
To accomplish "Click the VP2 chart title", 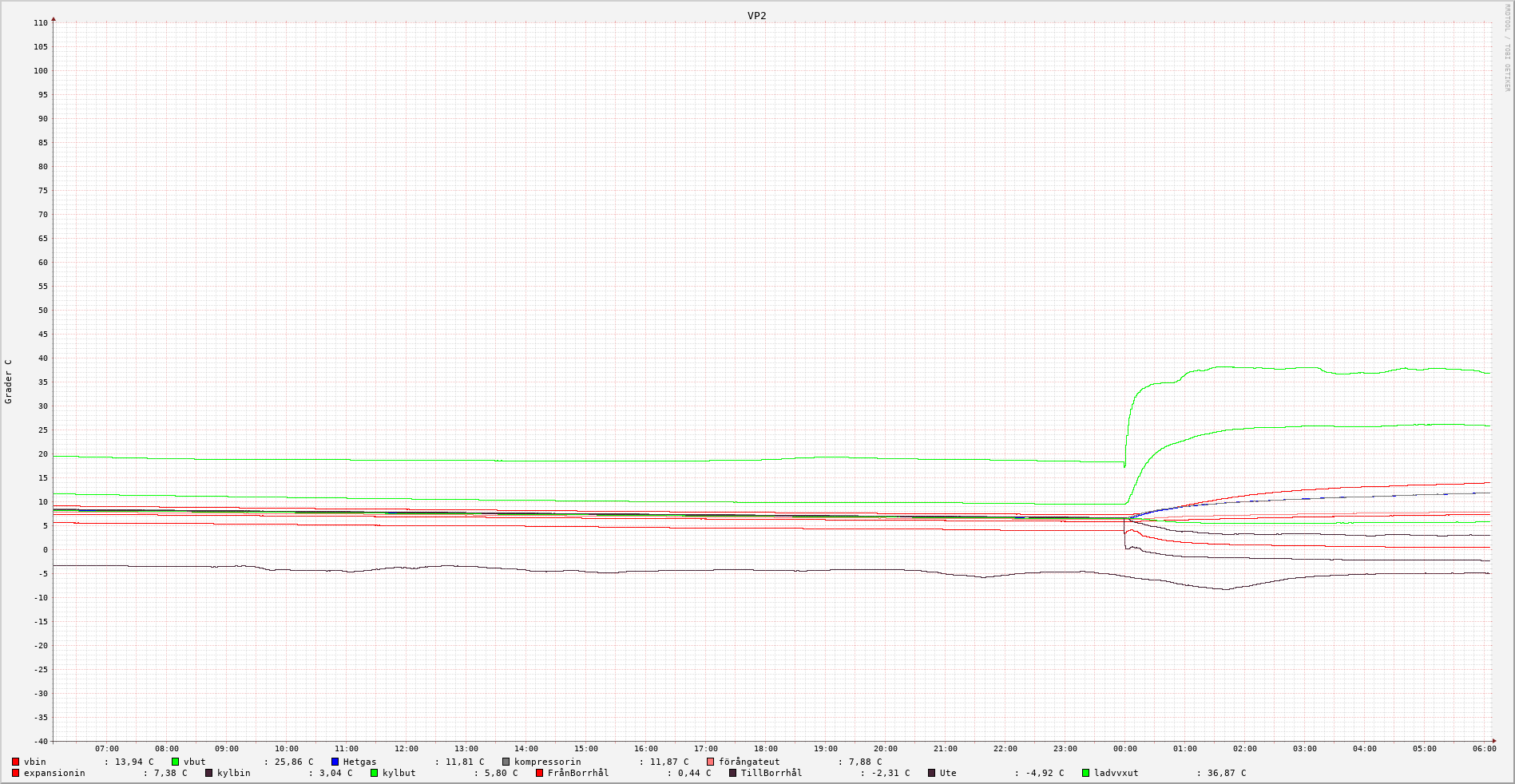I will (756, 16).
